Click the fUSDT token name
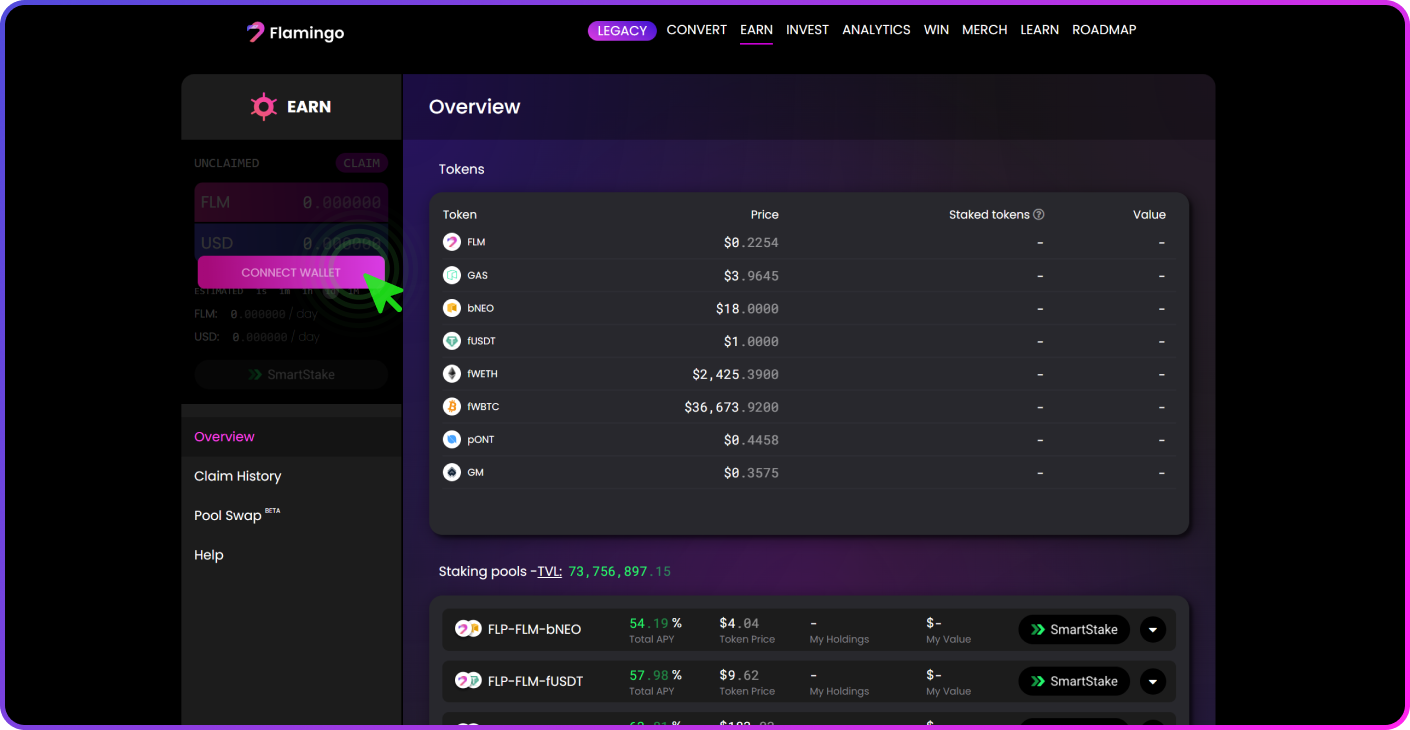This screenshot has width=1410, height=730. pos(481,341)
